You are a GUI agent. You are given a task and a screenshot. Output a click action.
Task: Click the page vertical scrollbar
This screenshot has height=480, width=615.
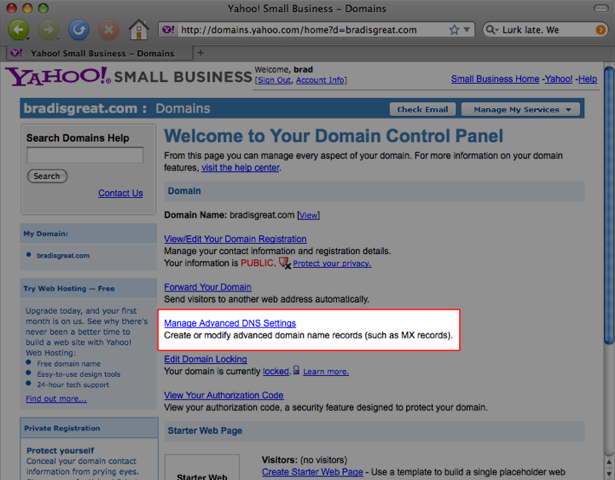609,206
